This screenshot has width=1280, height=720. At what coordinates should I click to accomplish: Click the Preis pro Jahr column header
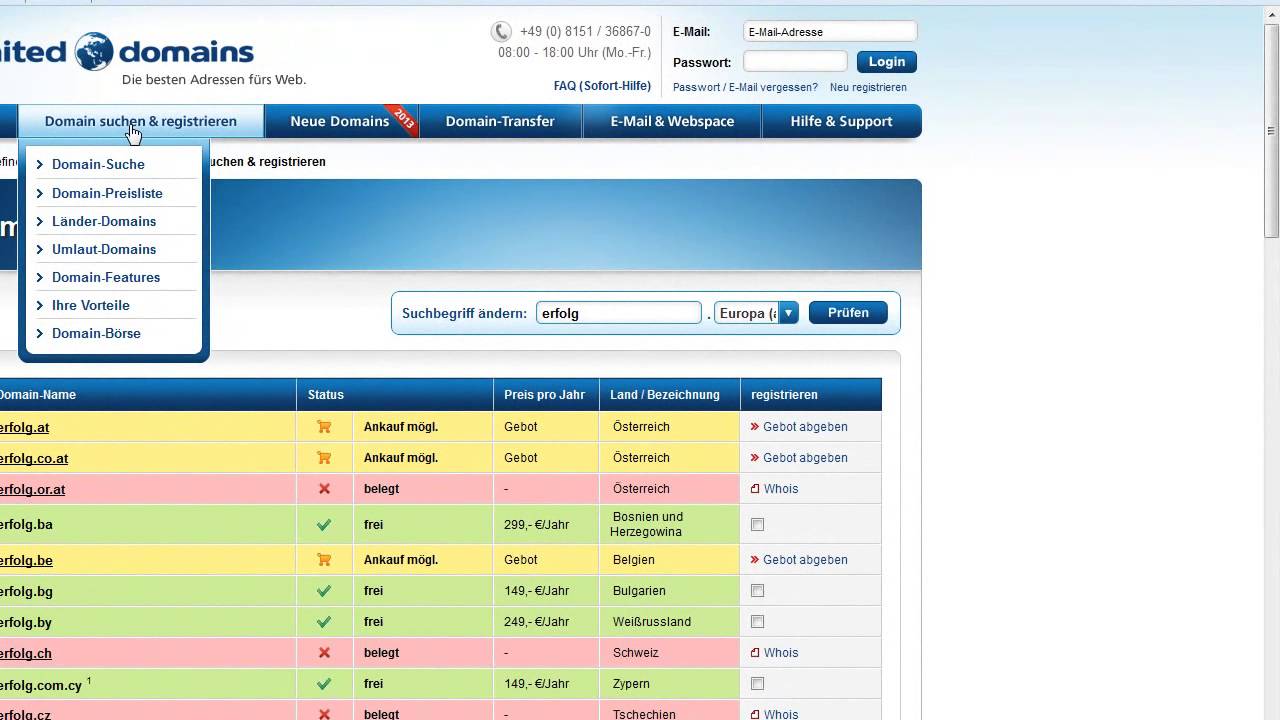546,395
